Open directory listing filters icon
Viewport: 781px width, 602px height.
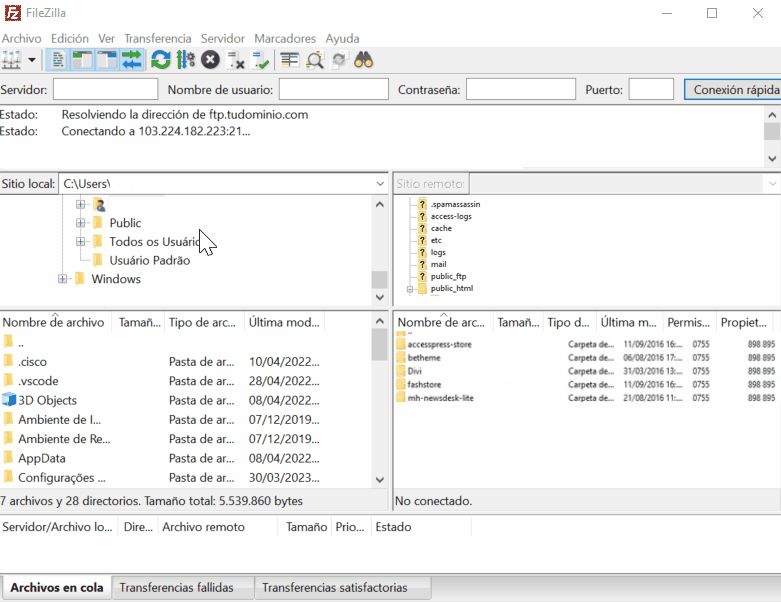click(x=289, y=60)
